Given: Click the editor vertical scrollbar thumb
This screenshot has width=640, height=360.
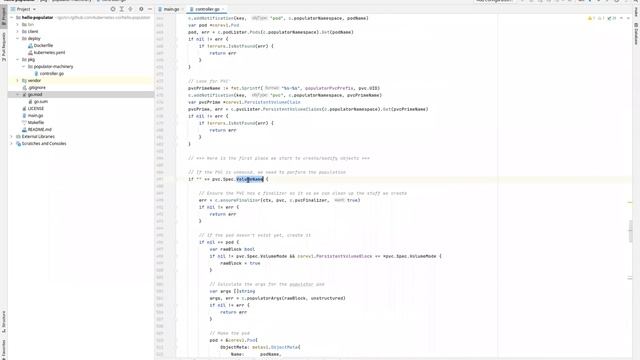Looking at the screenshot, I should click(631, 231).
